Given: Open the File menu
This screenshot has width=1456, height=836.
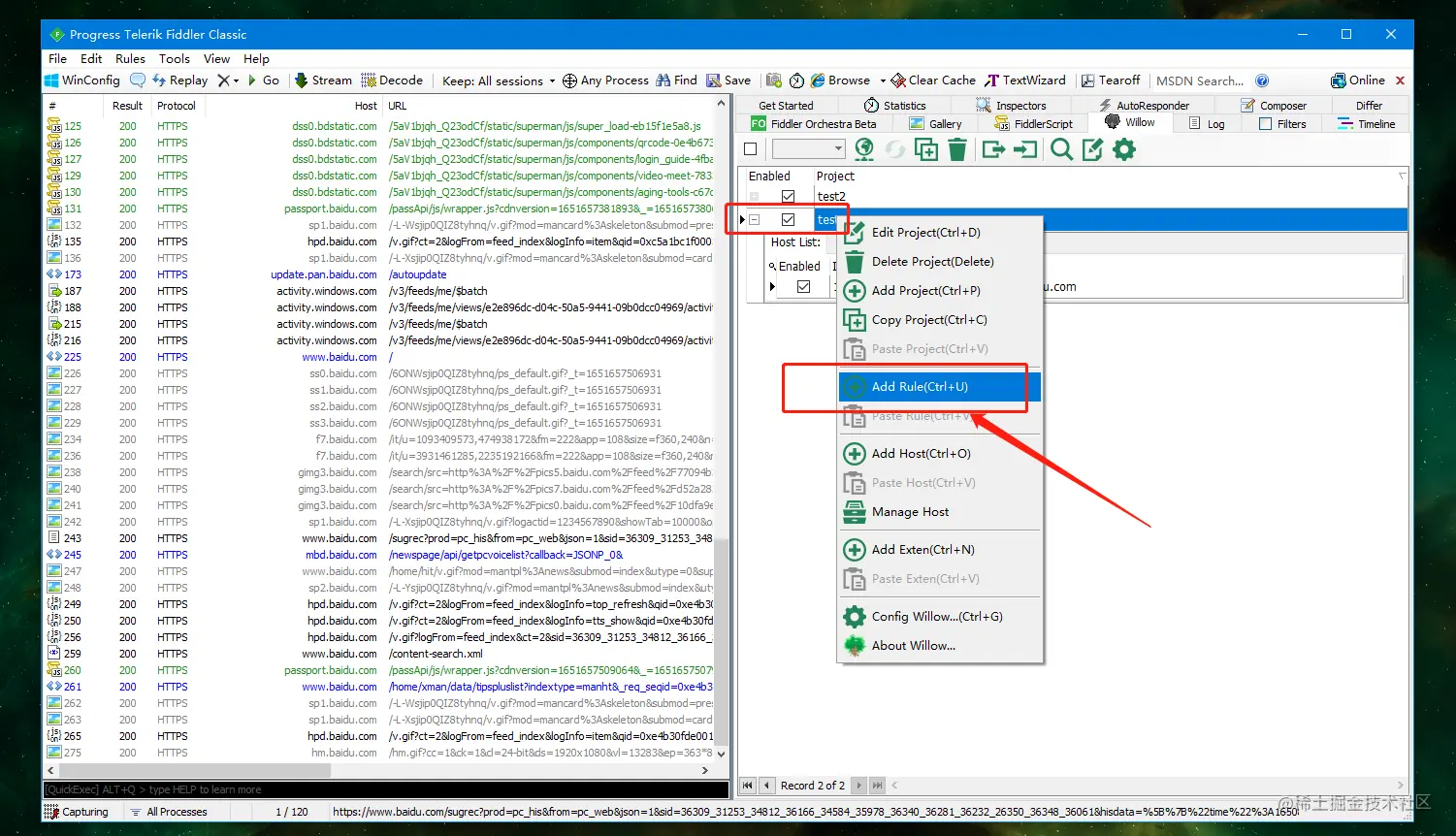Looking at the screenshot, I should [x=58, y=58].
